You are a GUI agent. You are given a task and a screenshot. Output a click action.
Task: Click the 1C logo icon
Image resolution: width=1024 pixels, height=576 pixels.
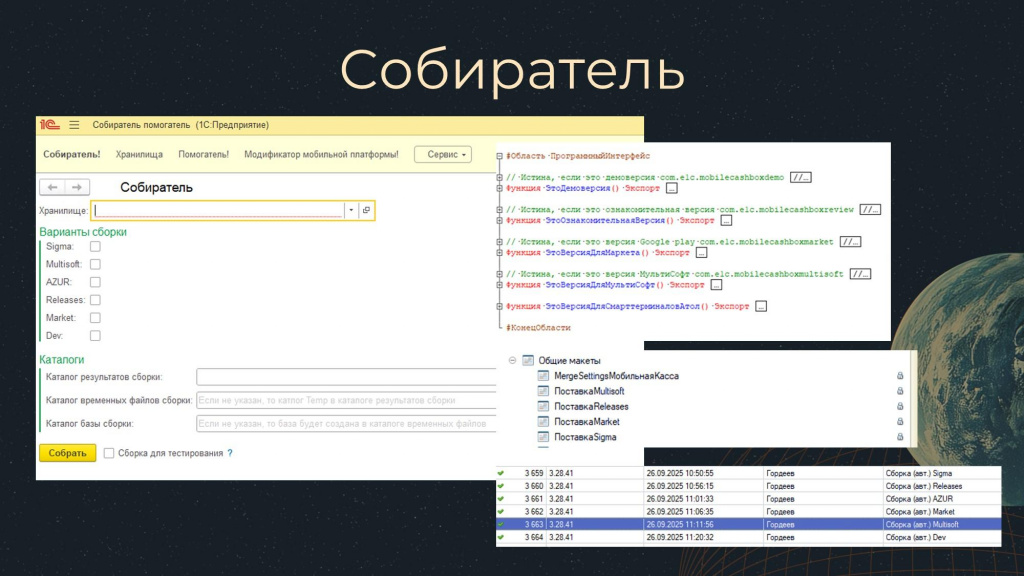pos(50,125)
